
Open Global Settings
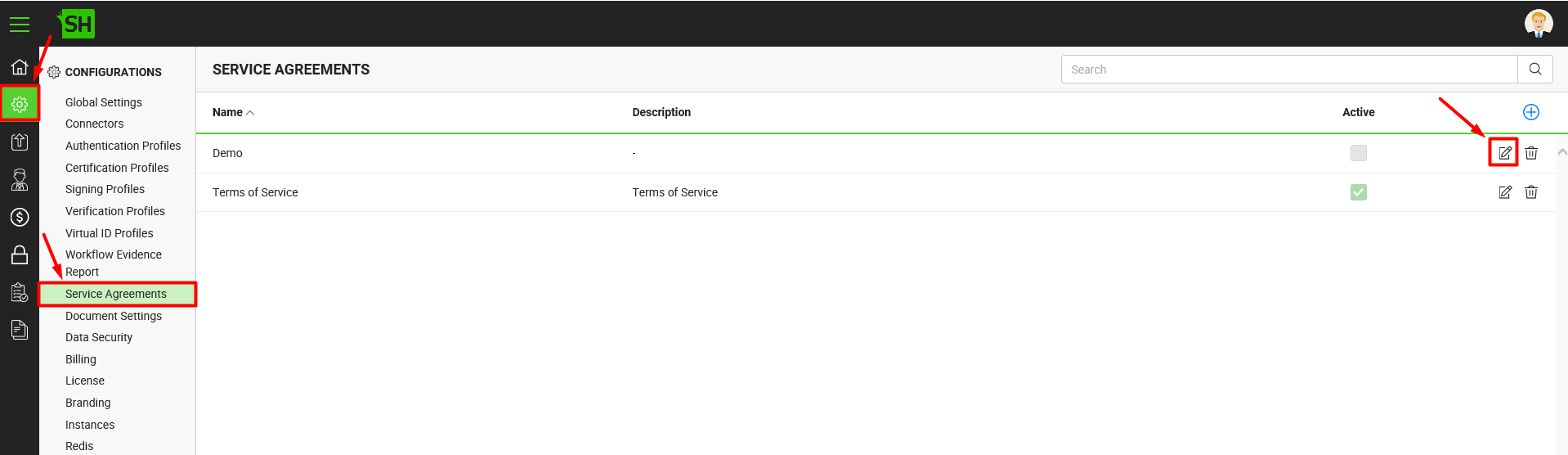[104, 102]
